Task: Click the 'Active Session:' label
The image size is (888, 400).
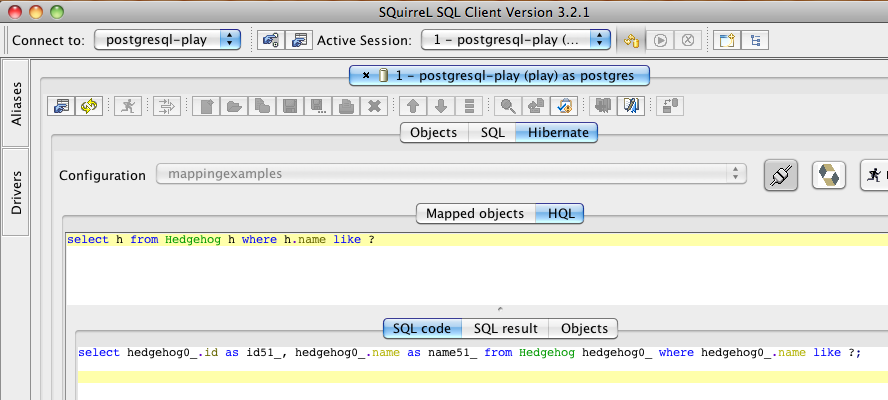Action: pos(364,40)
